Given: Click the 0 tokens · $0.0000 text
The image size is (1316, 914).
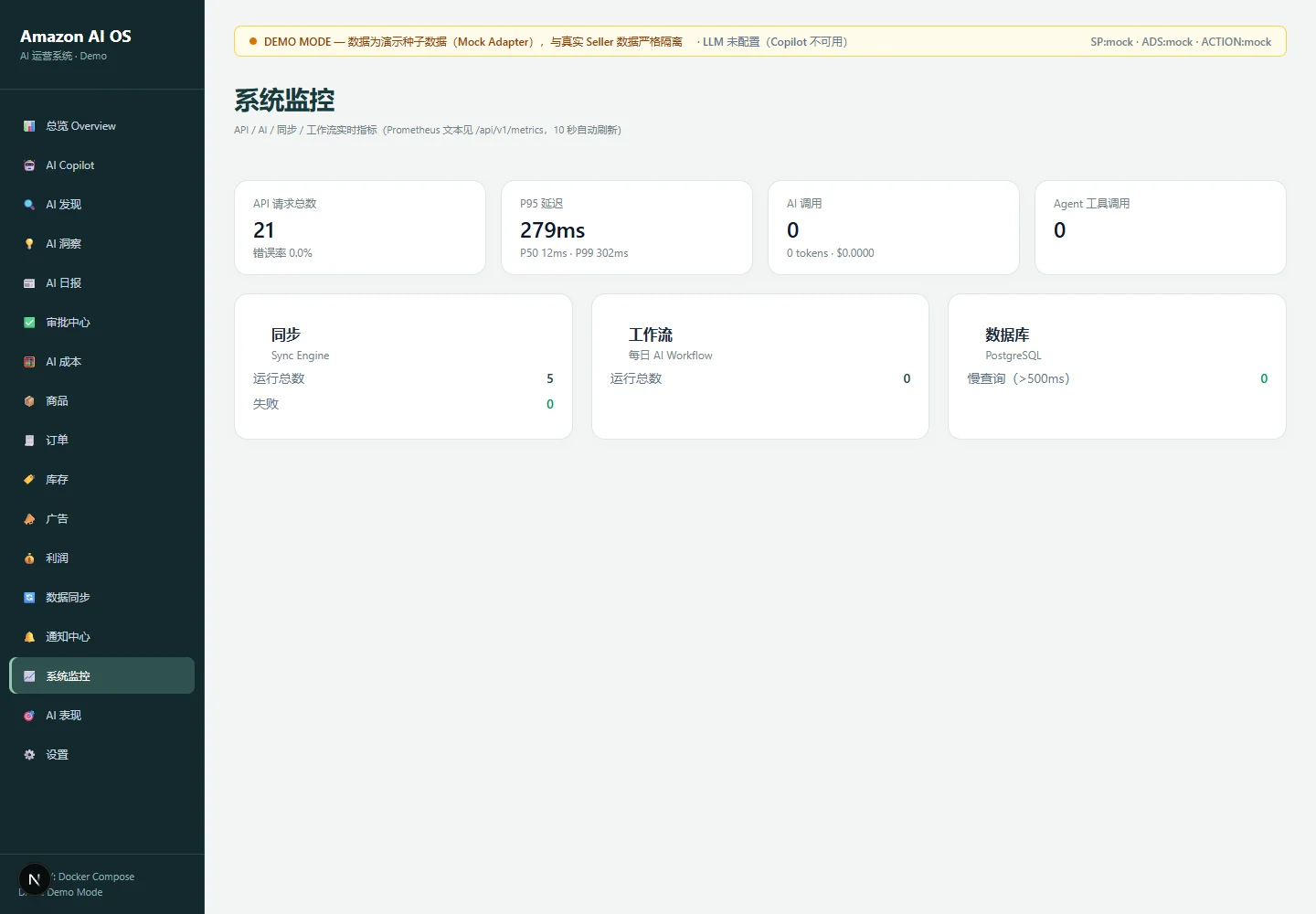Looking at the screenshot, I should tap(831, 253).
